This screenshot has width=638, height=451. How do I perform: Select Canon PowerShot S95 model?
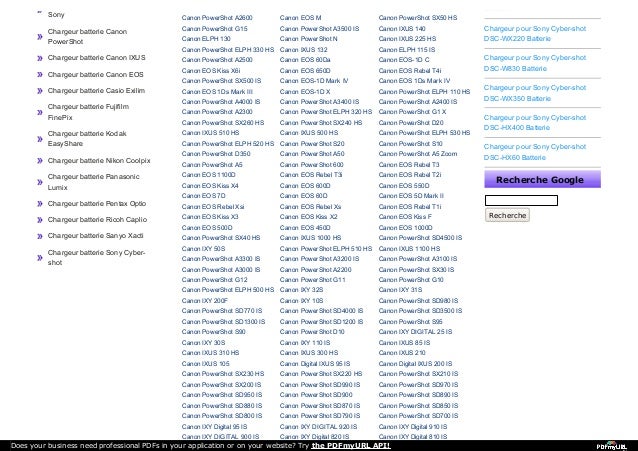click(411, 322)
